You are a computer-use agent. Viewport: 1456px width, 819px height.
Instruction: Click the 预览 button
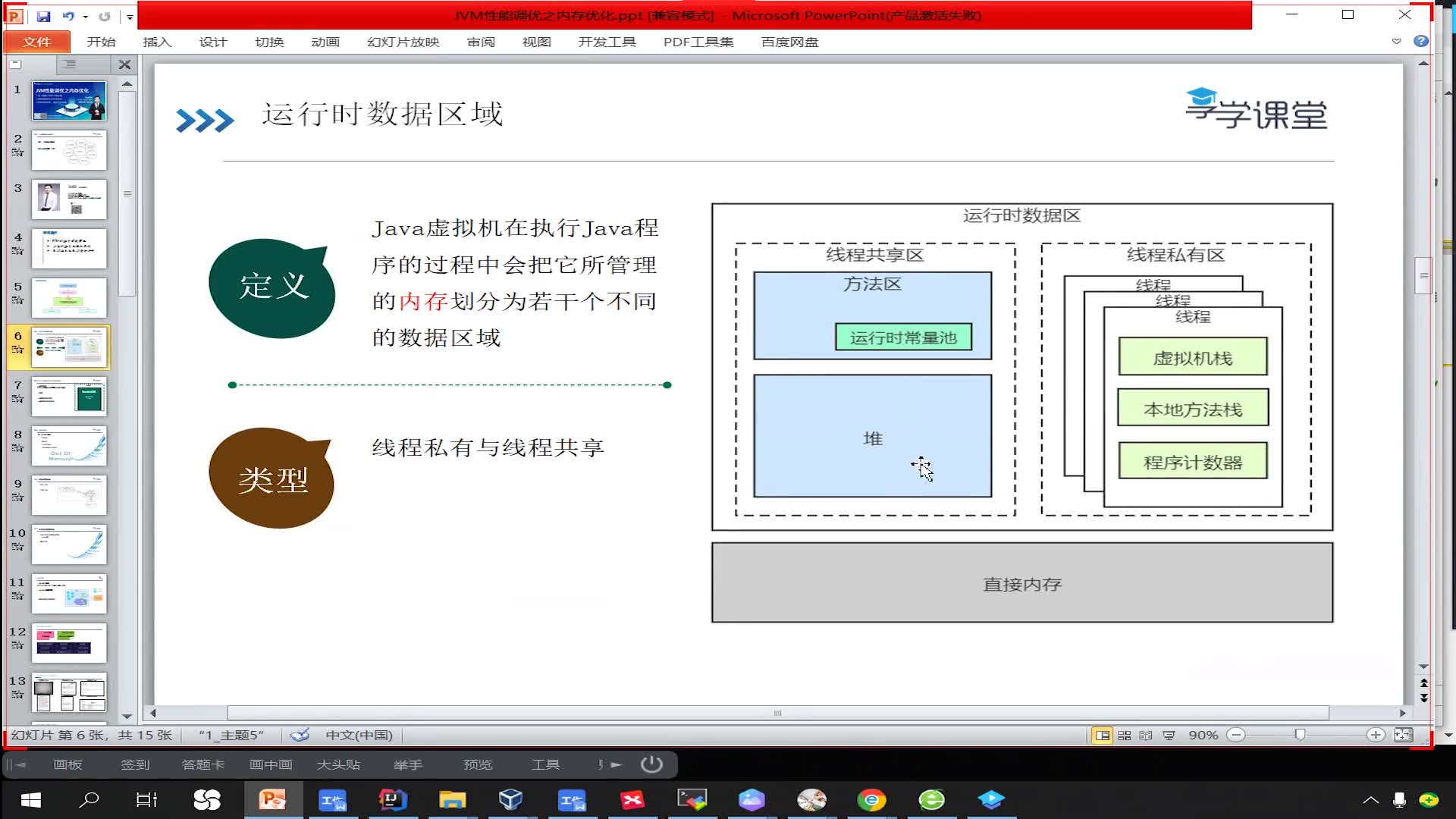(x=477, y=764)
